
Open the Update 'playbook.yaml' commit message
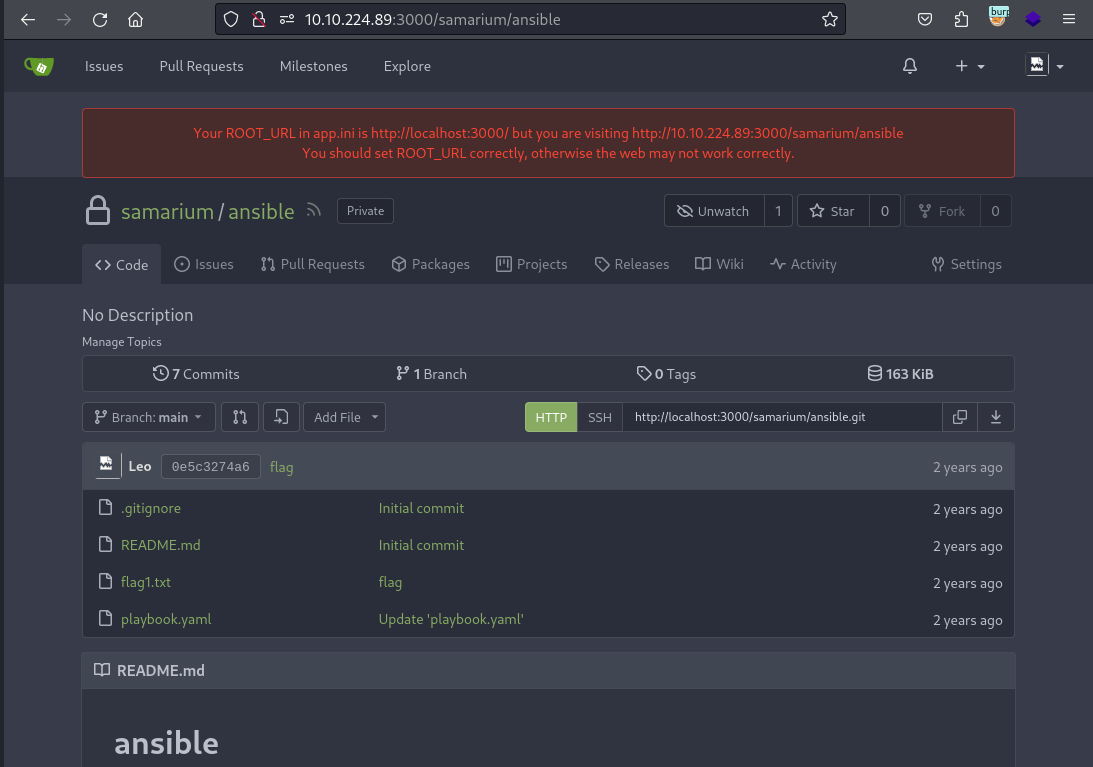[451, 619]
